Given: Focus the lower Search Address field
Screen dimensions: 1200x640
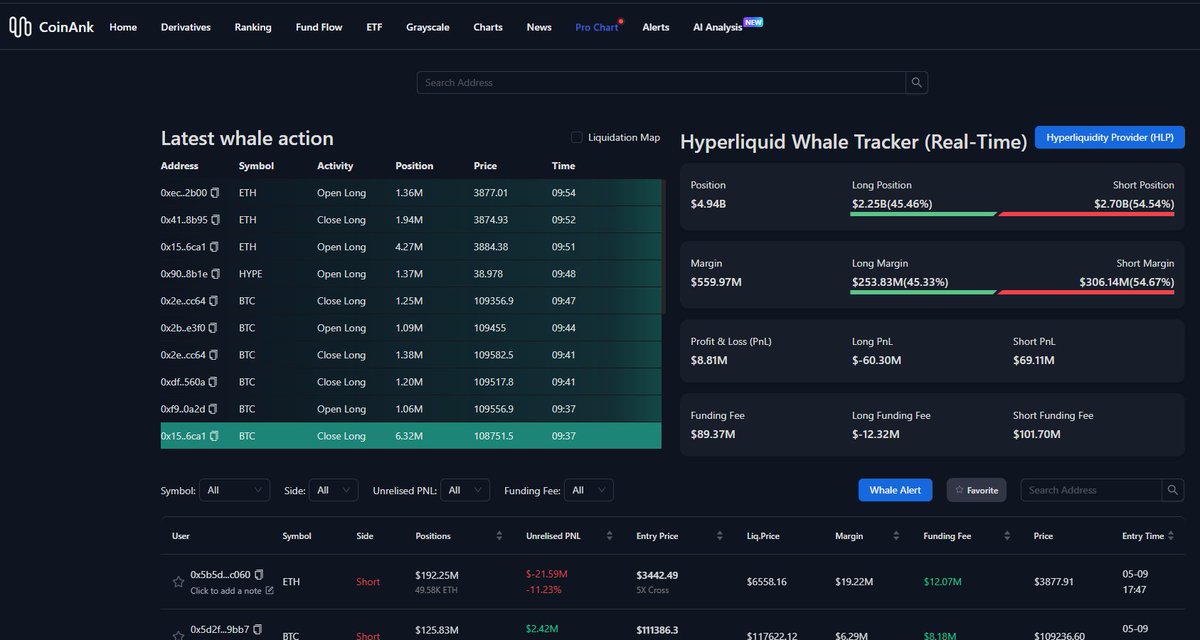Looking at the screenshot, I should pyautogui.click(x=1091, y=490).
